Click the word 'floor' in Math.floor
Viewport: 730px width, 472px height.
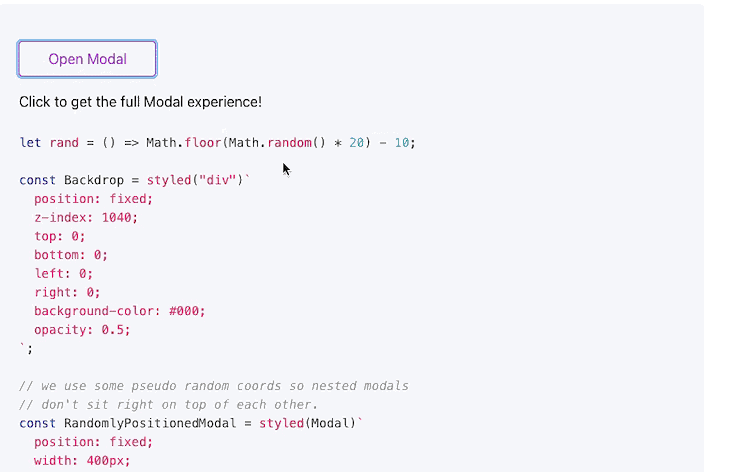pos(203,142)
